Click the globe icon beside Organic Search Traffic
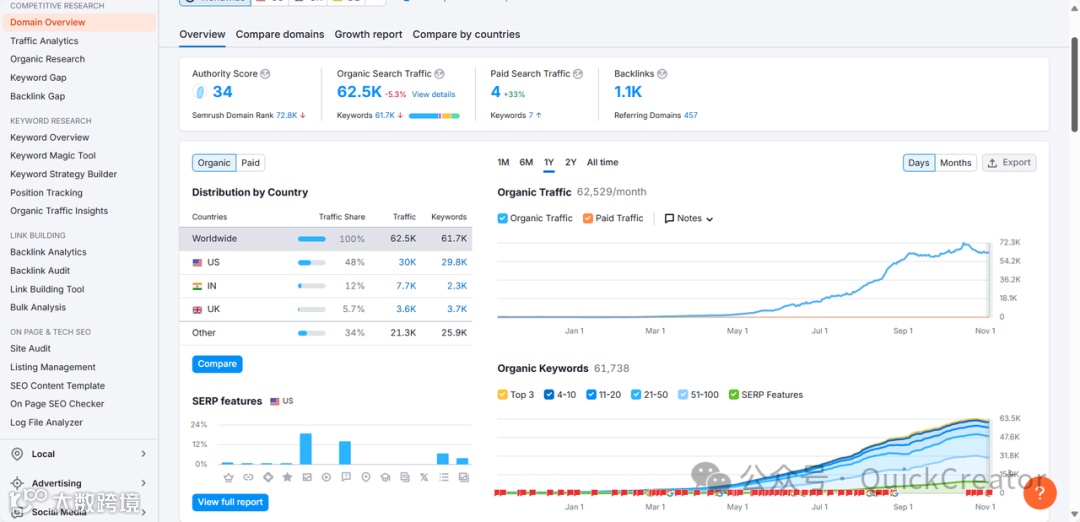The height and width of the screenshot is (522, 1080). coord(439,74)
